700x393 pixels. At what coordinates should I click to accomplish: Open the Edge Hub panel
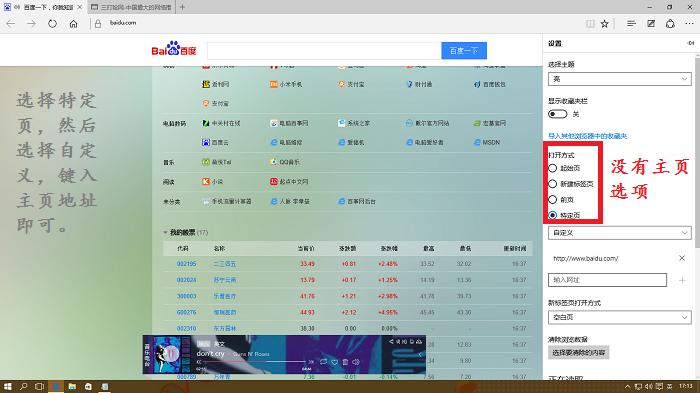[631, 24]
